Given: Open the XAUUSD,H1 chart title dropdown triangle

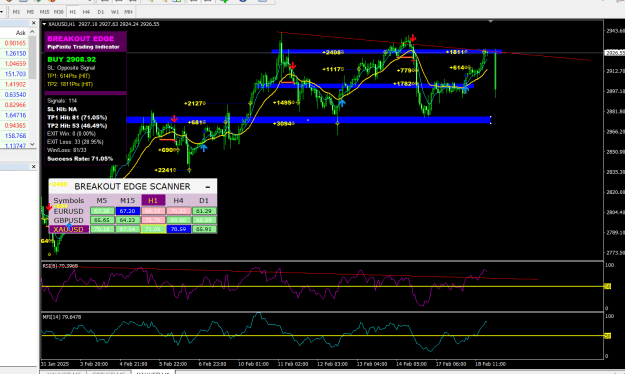Looking at the screenshot, I should 44,24.
